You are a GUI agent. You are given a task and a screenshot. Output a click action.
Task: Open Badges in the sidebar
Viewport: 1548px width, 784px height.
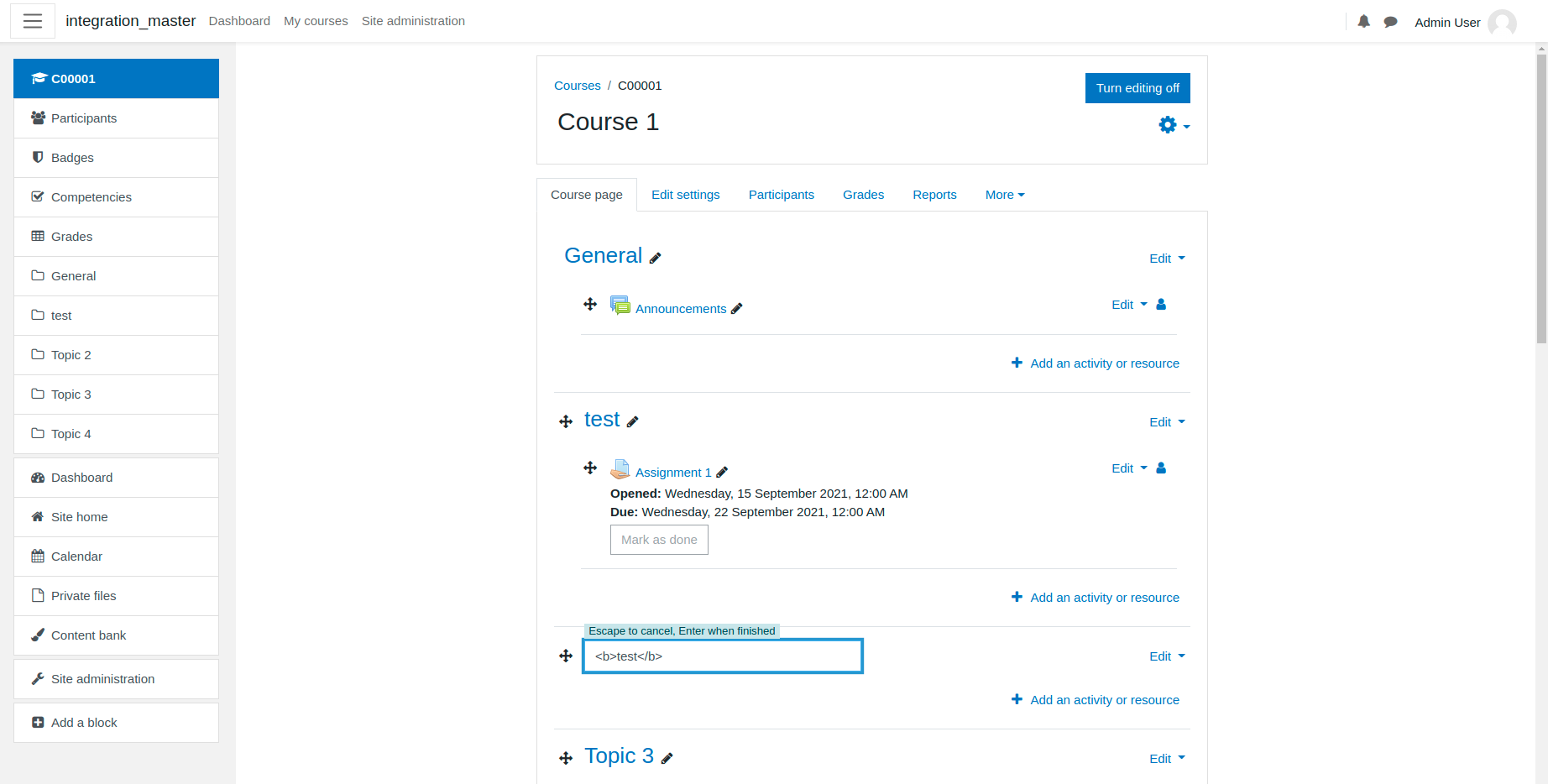click(x=116, y=158)
